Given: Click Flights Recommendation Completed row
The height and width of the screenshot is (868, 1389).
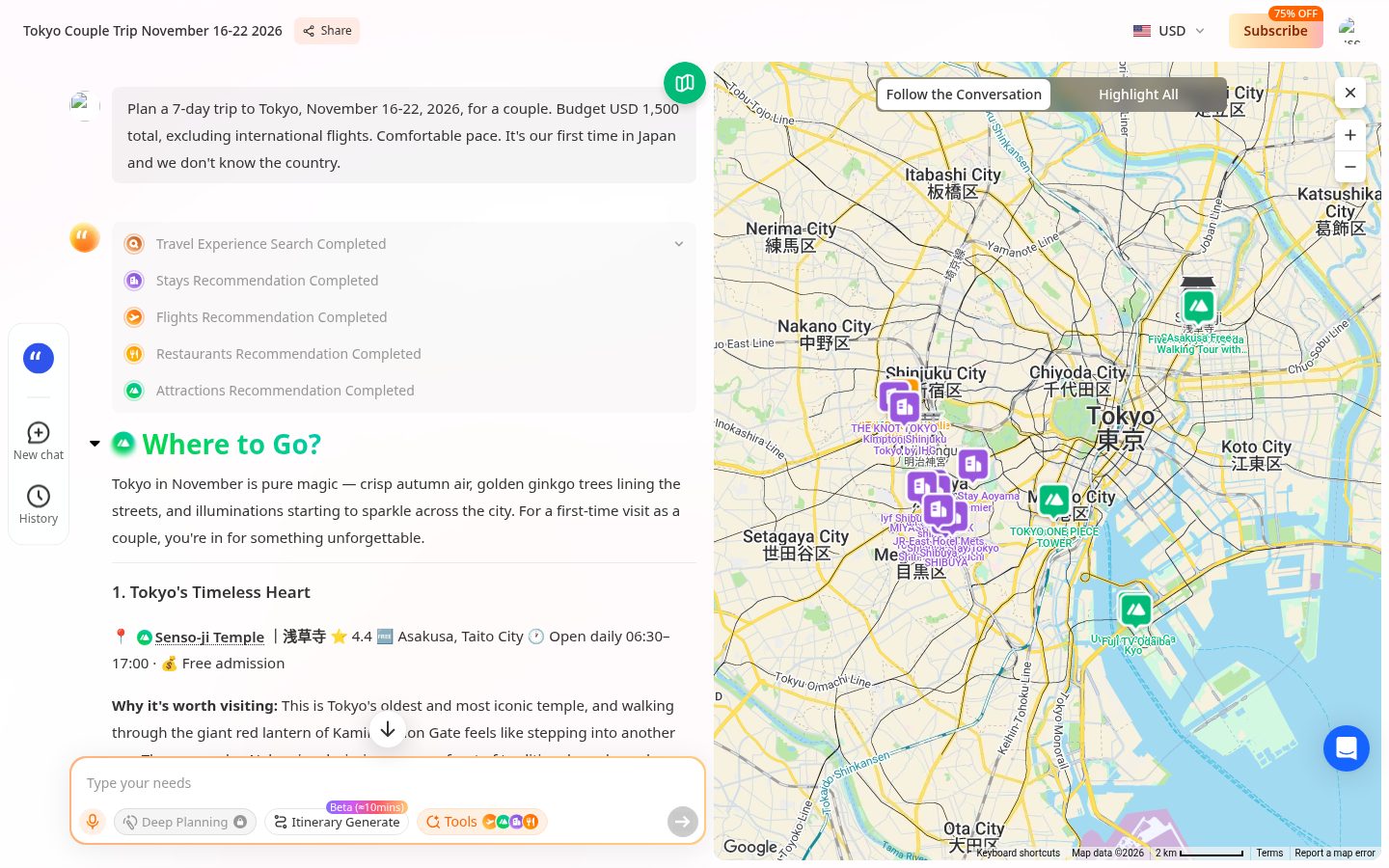Looking at the screenshot, I should click(x=404, y=317).
